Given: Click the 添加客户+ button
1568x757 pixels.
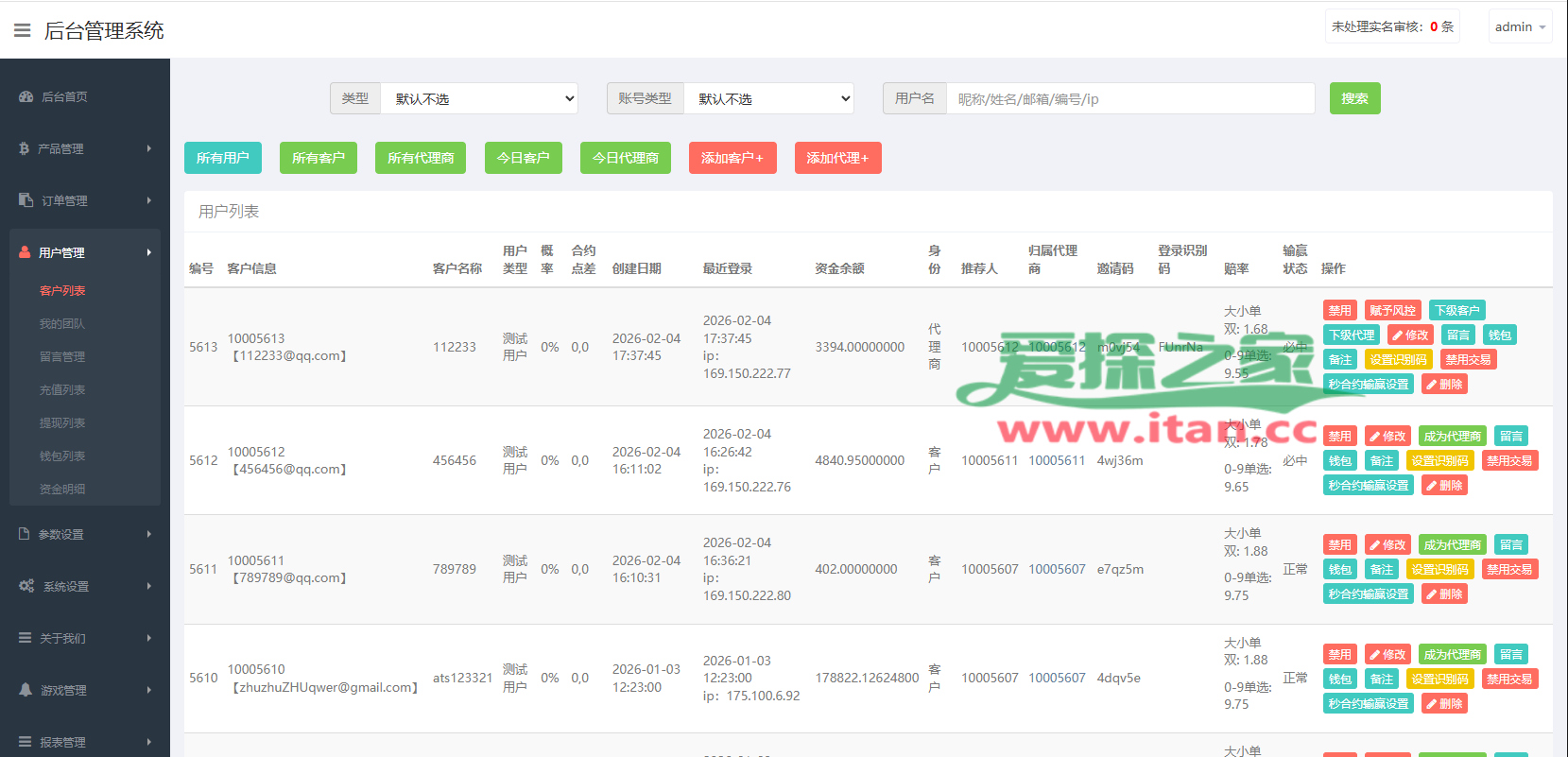Looking at the screenshot, I should [732, 158].
